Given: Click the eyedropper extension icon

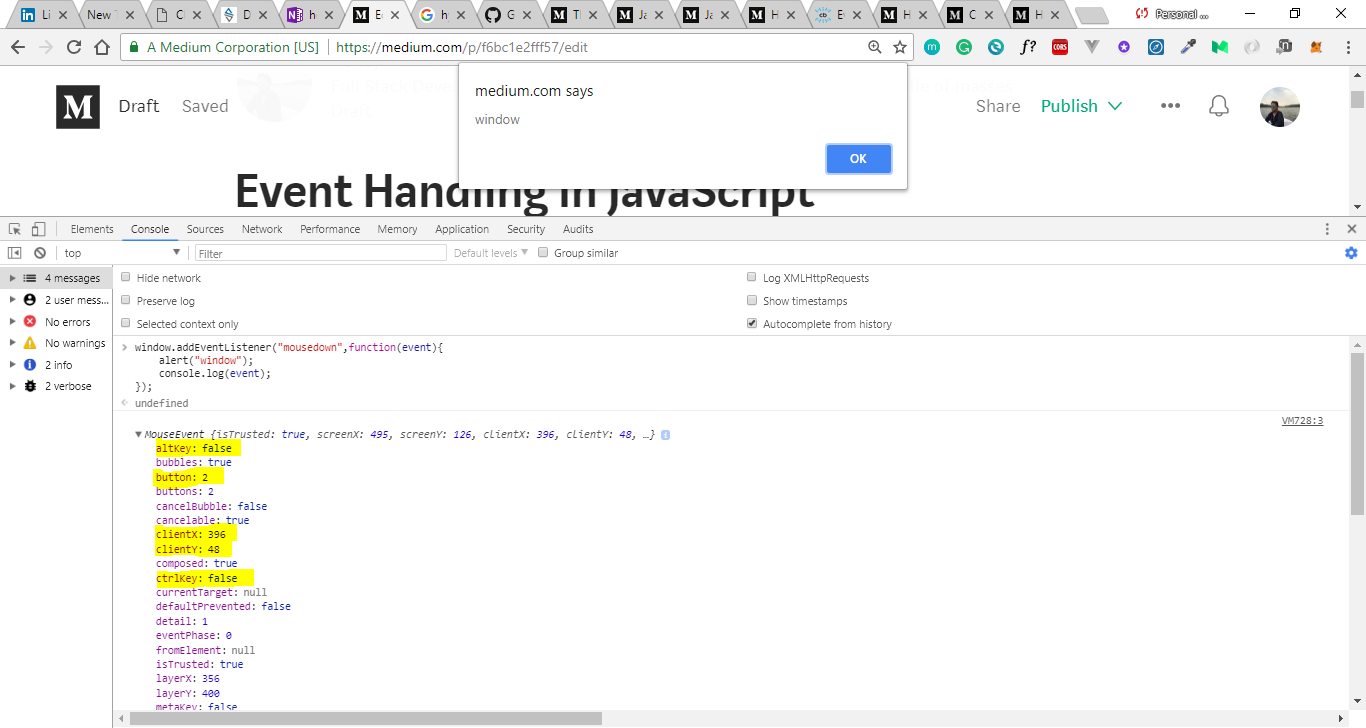Looking at the screenshot, I should [x=1188, y=47].
